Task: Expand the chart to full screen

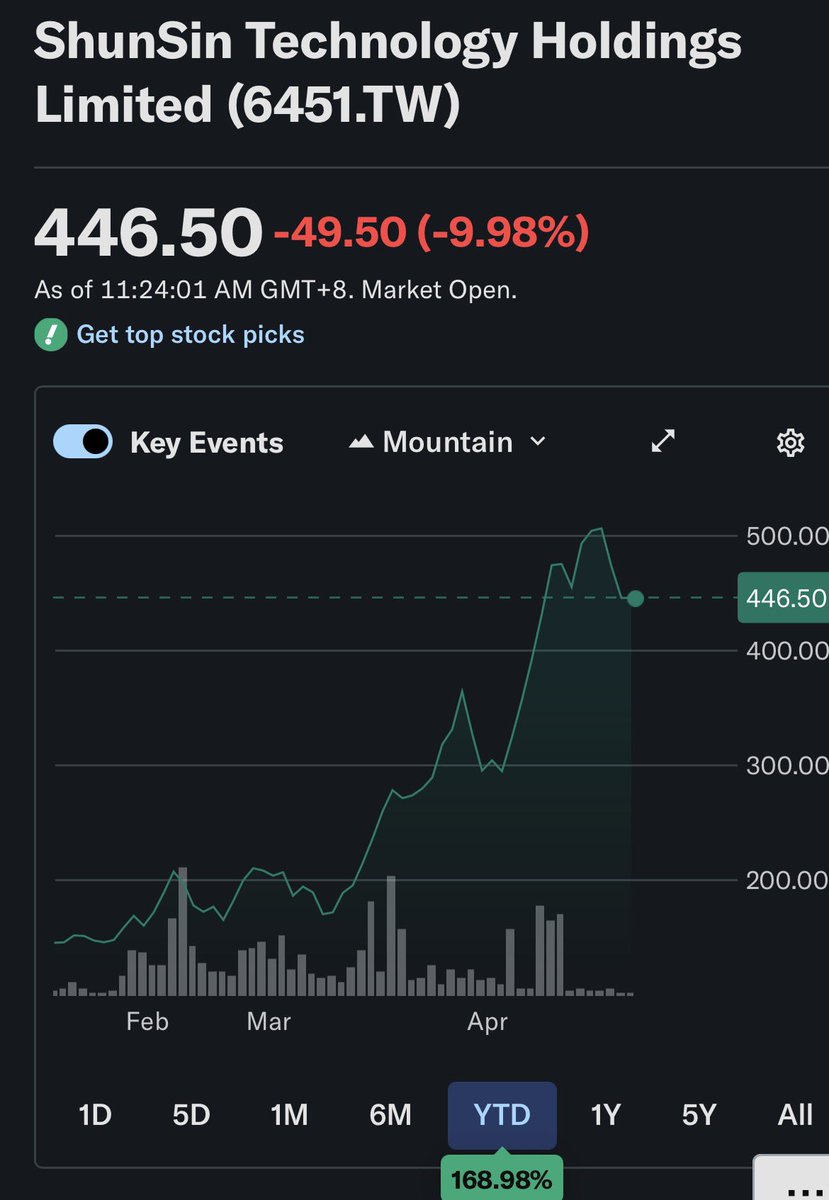Action: tap(663, 441)
